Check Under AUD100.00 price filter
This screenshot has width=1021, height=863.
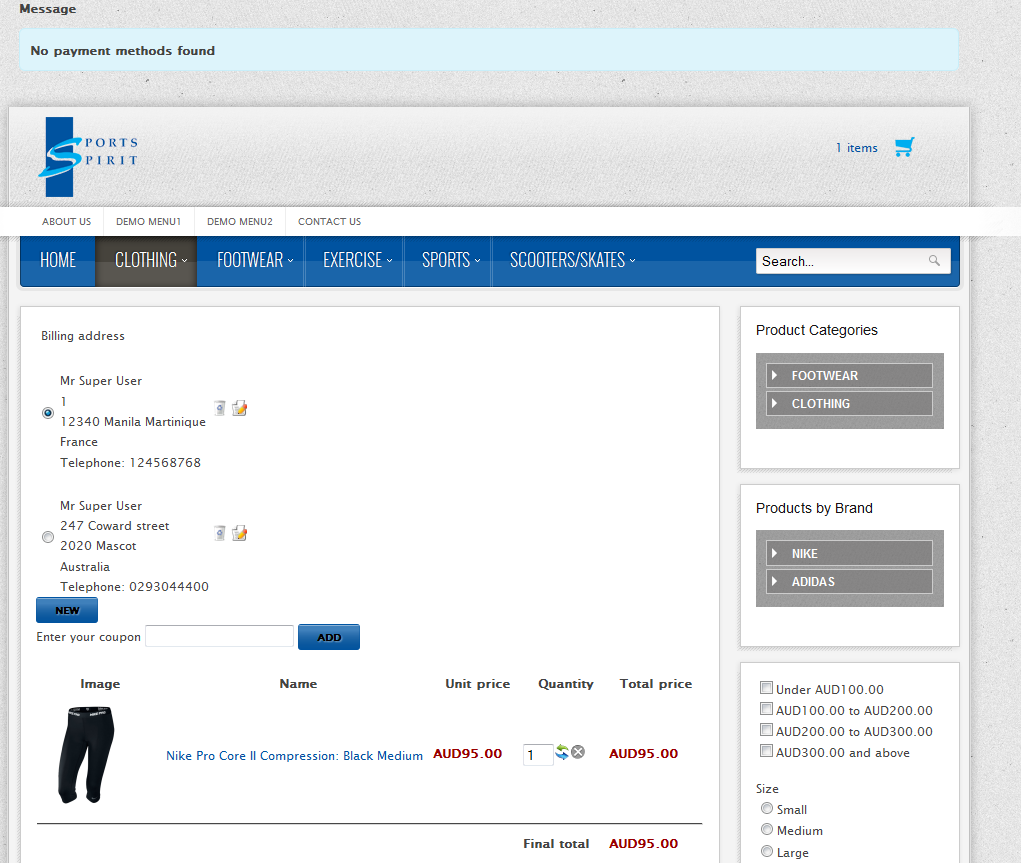[x=766, y=688]
